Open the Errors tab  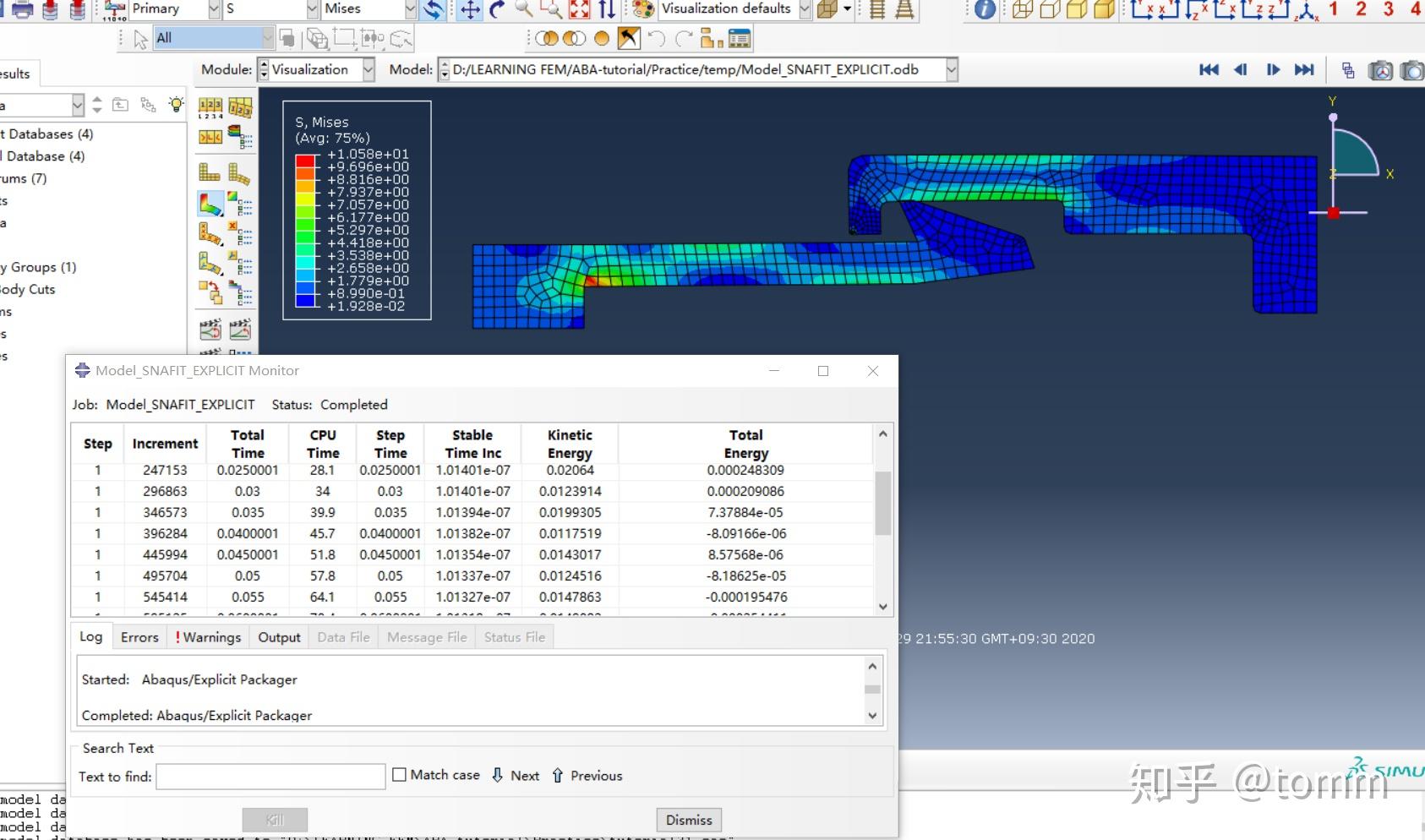pyautogui.click(x=139, y=637)
